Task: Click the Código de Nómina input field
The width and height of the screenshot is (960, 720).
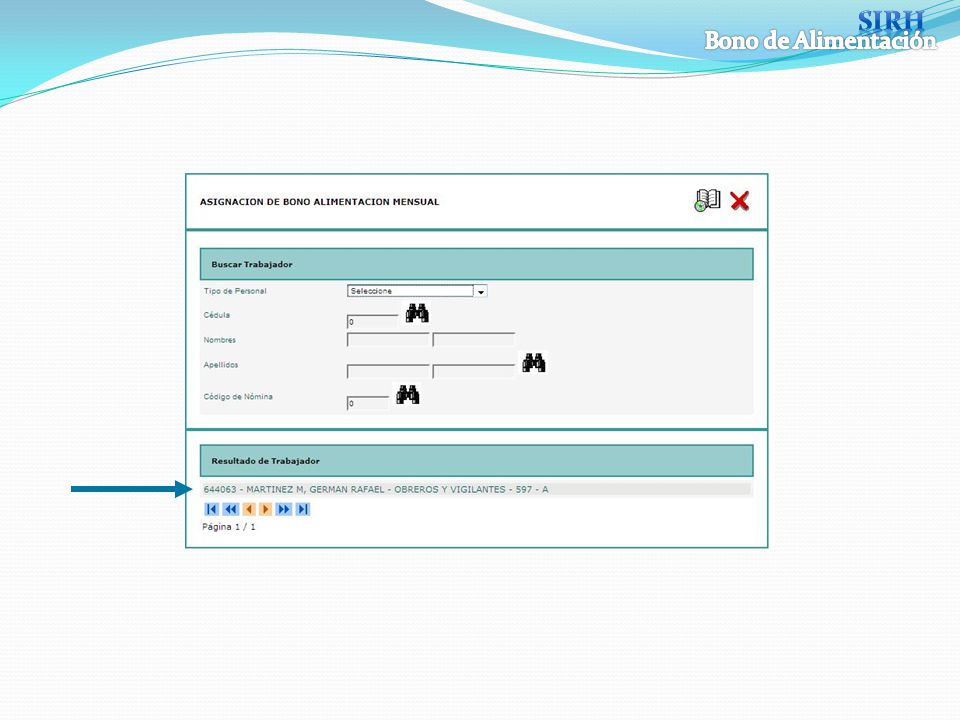Action: [368, 403]
